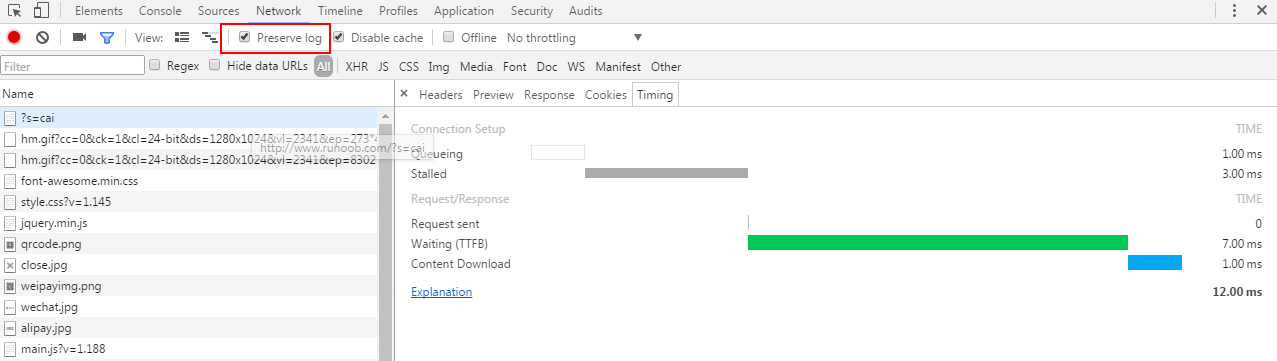Use the large request rows view icon

tap(182, 37)
